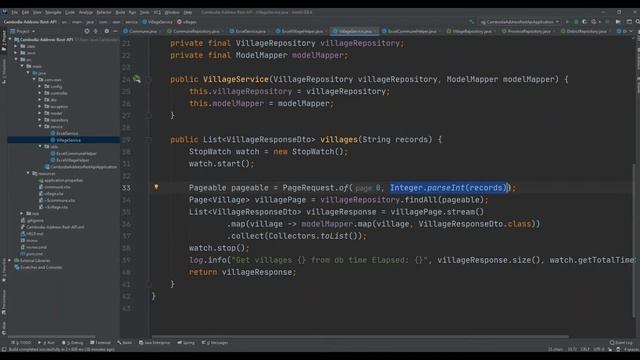The width and height of the screenshot is (640, 360).
Task: Expand the External Libraries node arrow
Action: (x=10, y=260)
